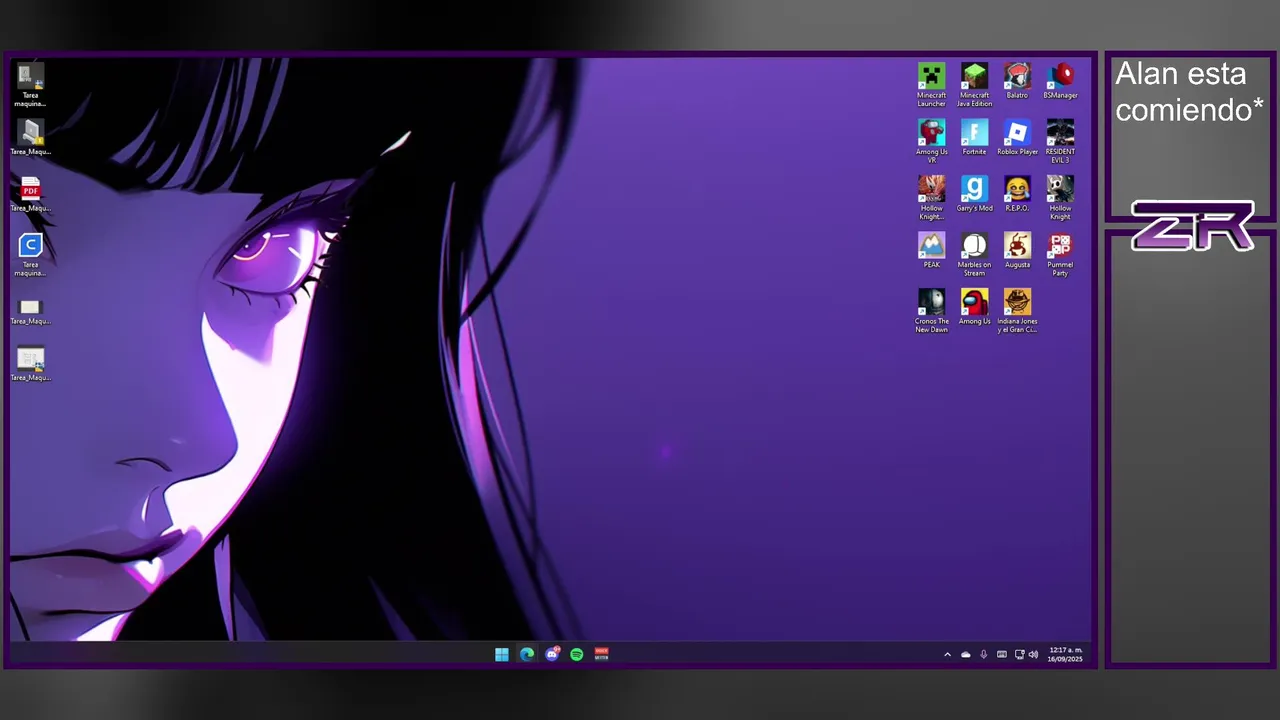Launch the Augusta shortcut
Screen dimensions: 1280x720
coord(1017,250)
